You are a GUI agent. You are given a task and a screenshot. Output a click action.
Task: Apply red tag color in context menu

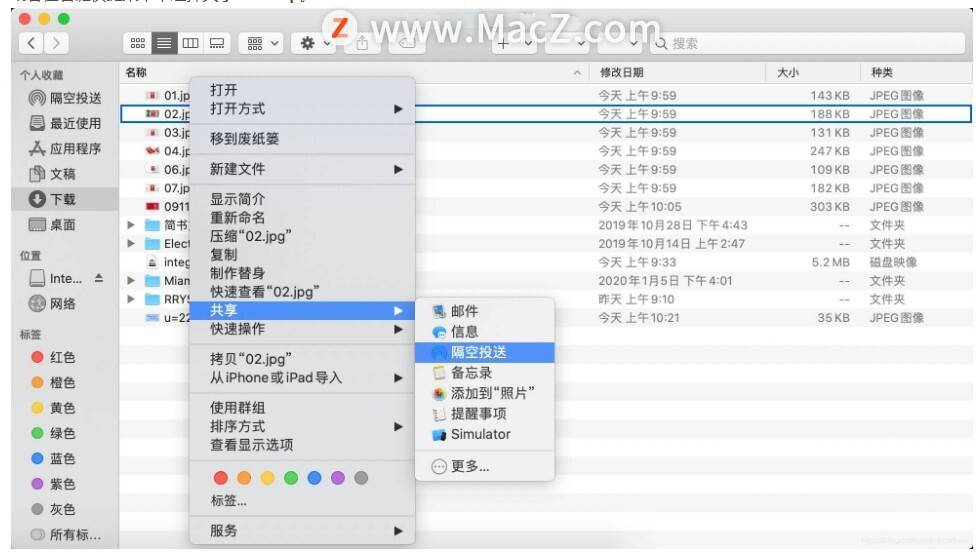click(221, 478)
